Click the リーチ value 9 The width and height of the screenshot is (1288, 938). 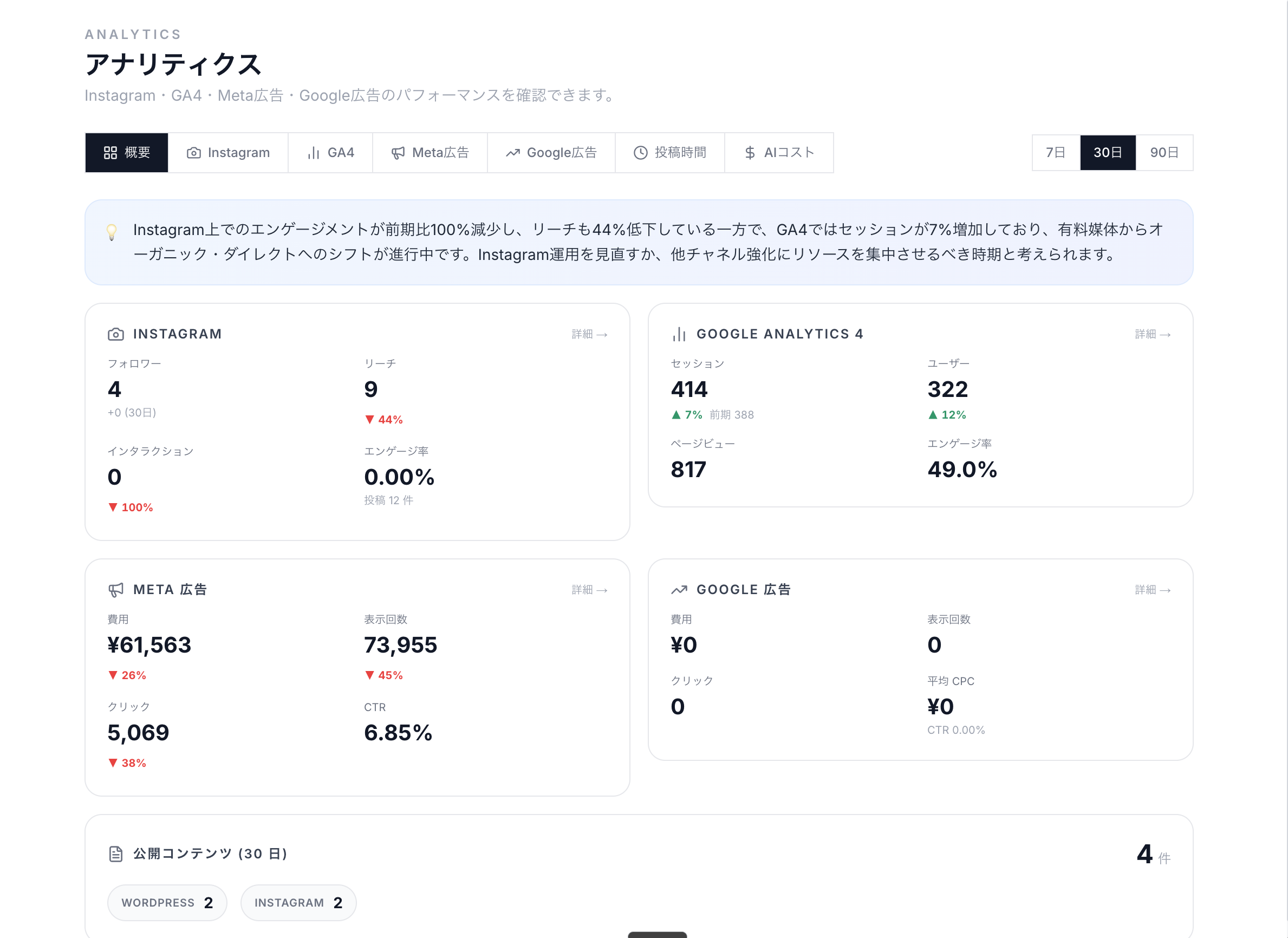(x=371, y=389)
